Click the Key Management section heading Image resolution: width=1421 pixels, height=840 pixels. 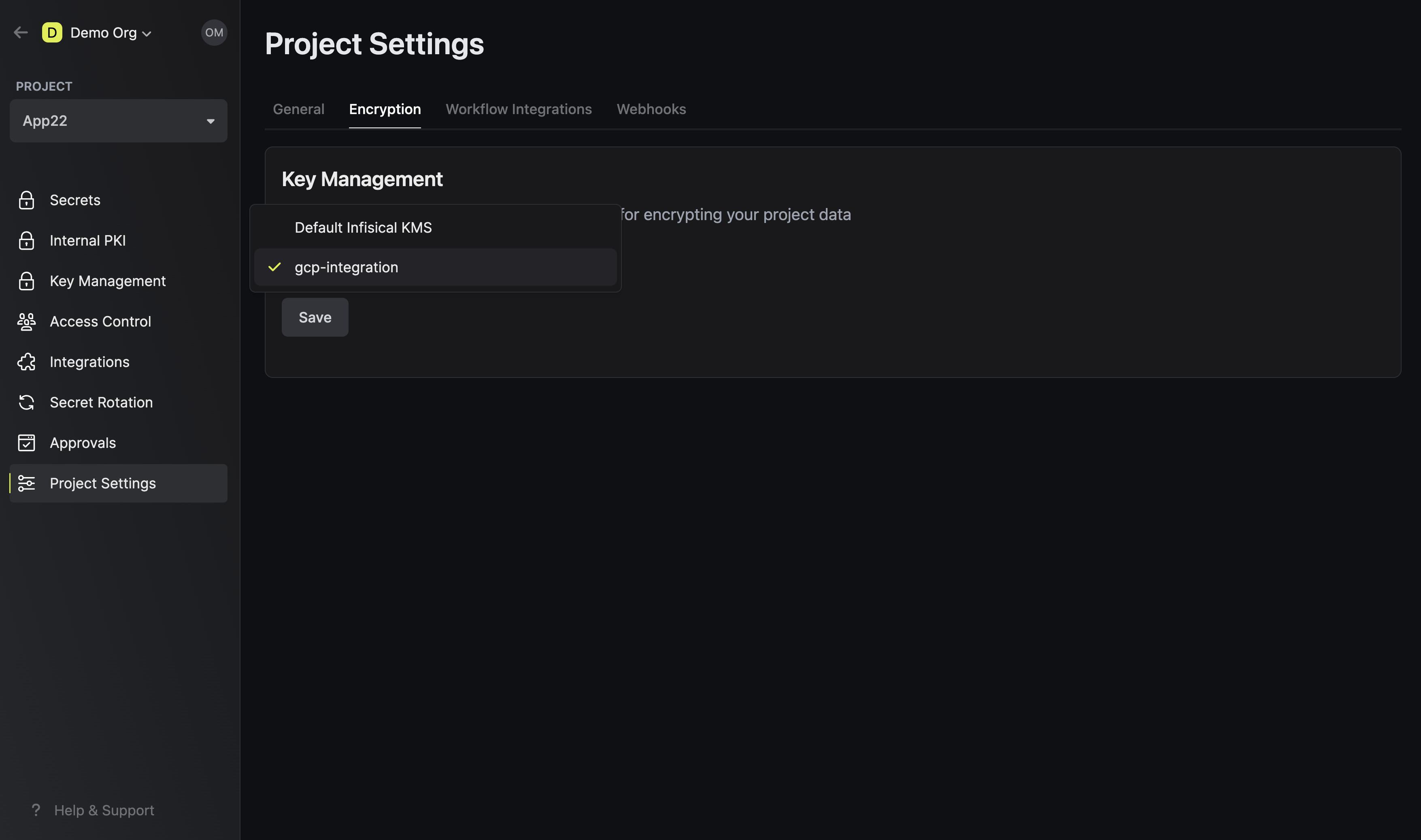pos(362,179)
